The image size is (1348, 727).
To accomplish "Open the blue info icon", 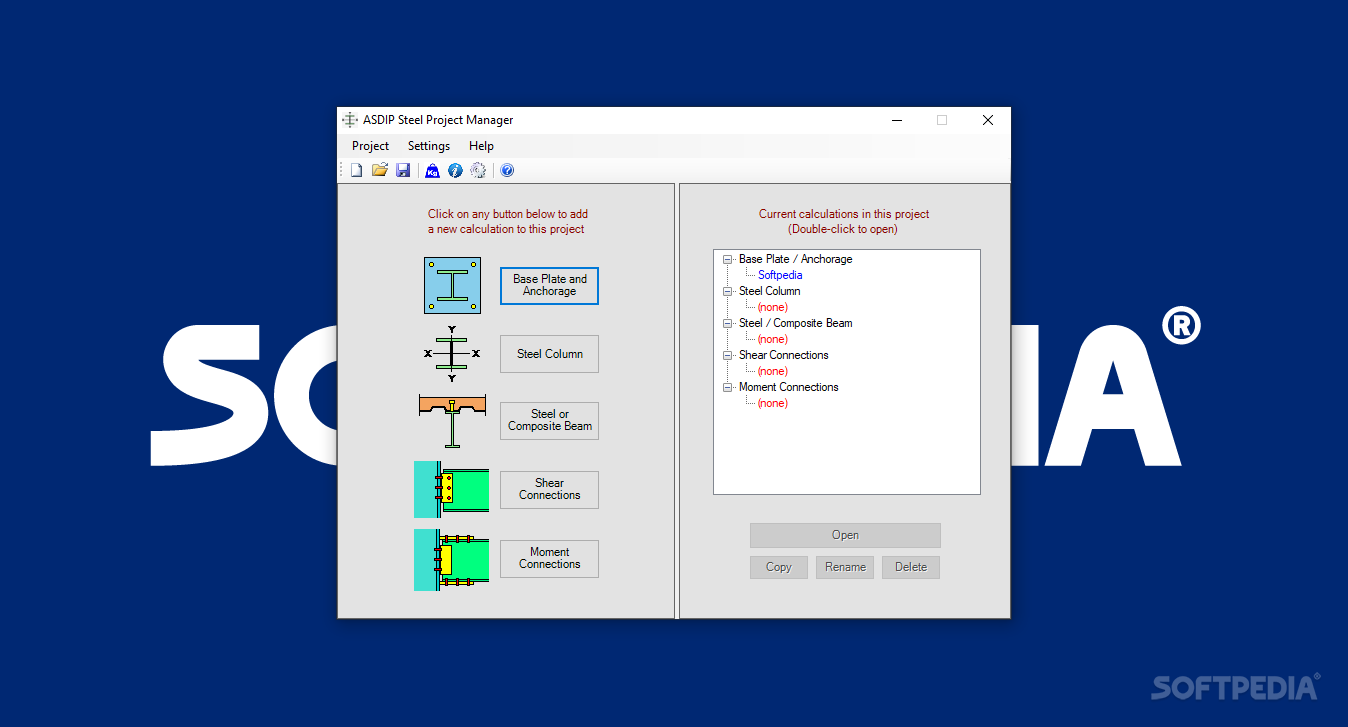I will point(455,171).
